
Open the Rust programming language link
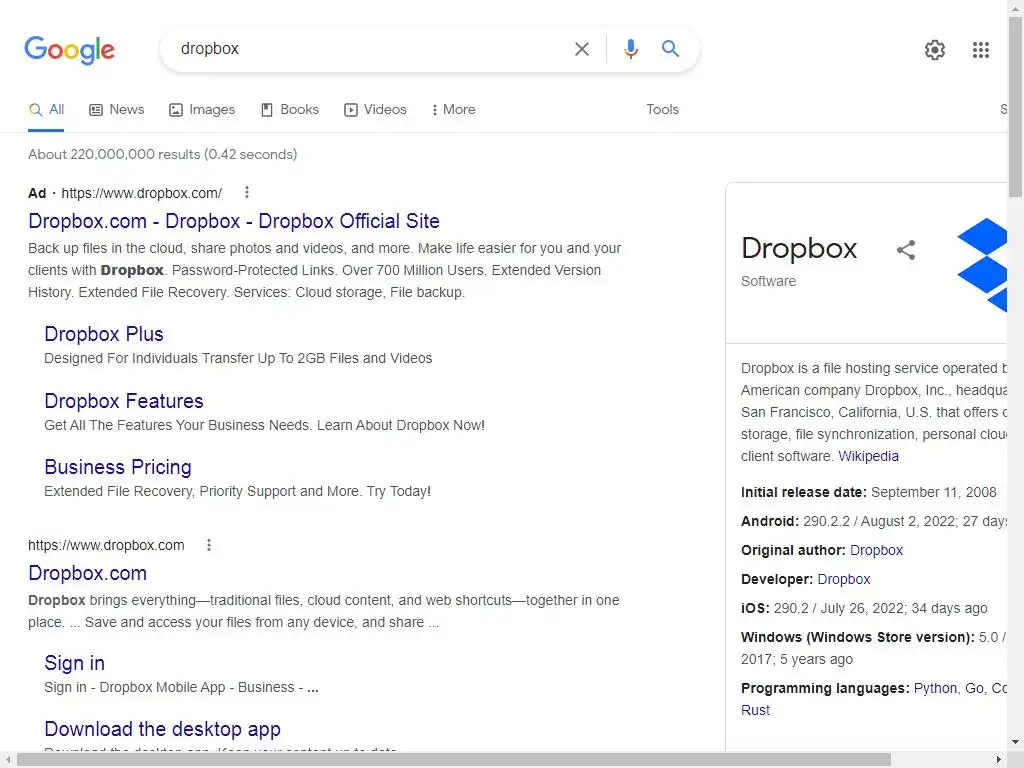[755, 710]
